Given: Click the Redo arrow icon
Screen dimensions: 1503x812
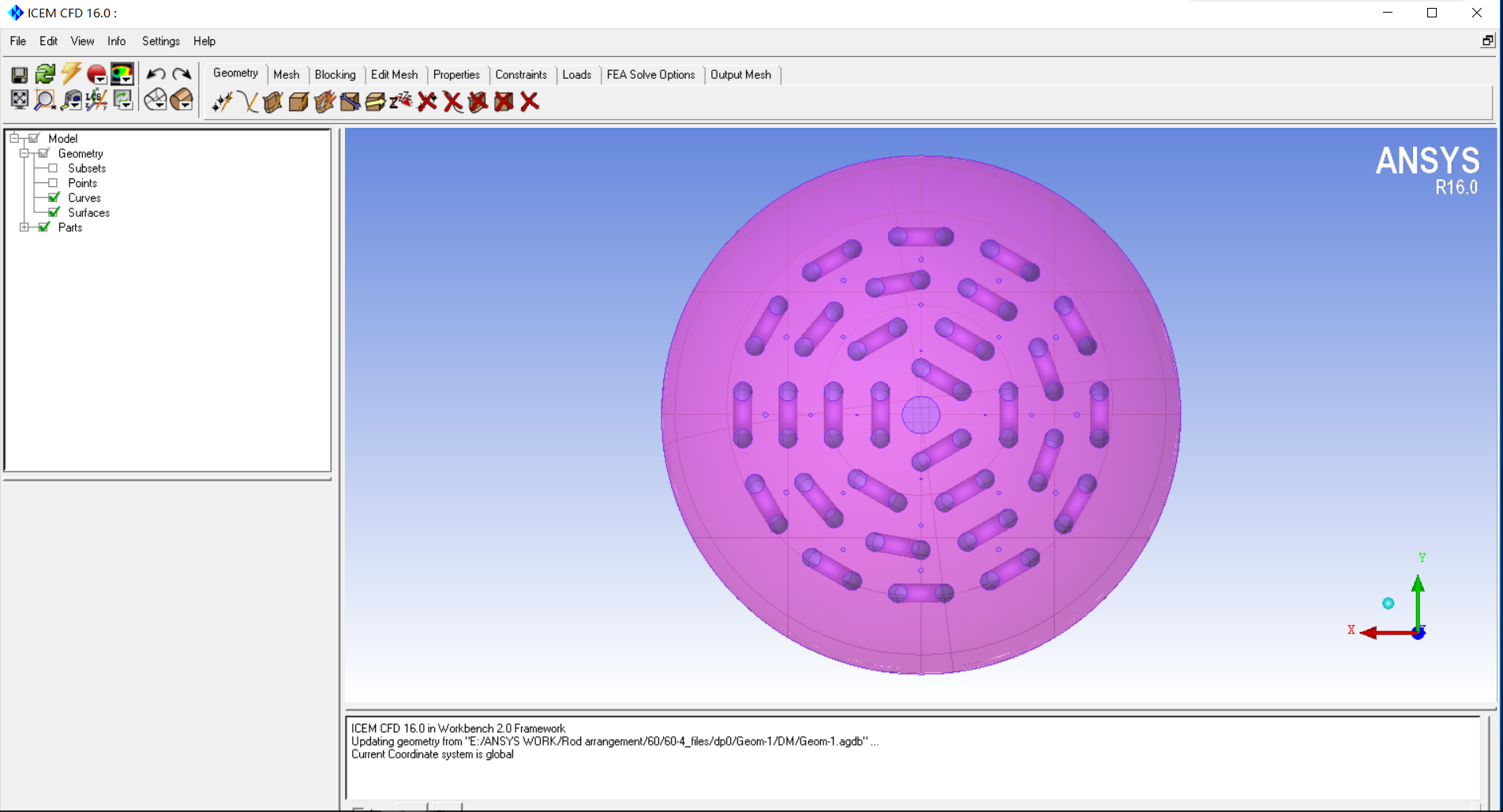Looking at the screenshot, I should coord(182,74).
